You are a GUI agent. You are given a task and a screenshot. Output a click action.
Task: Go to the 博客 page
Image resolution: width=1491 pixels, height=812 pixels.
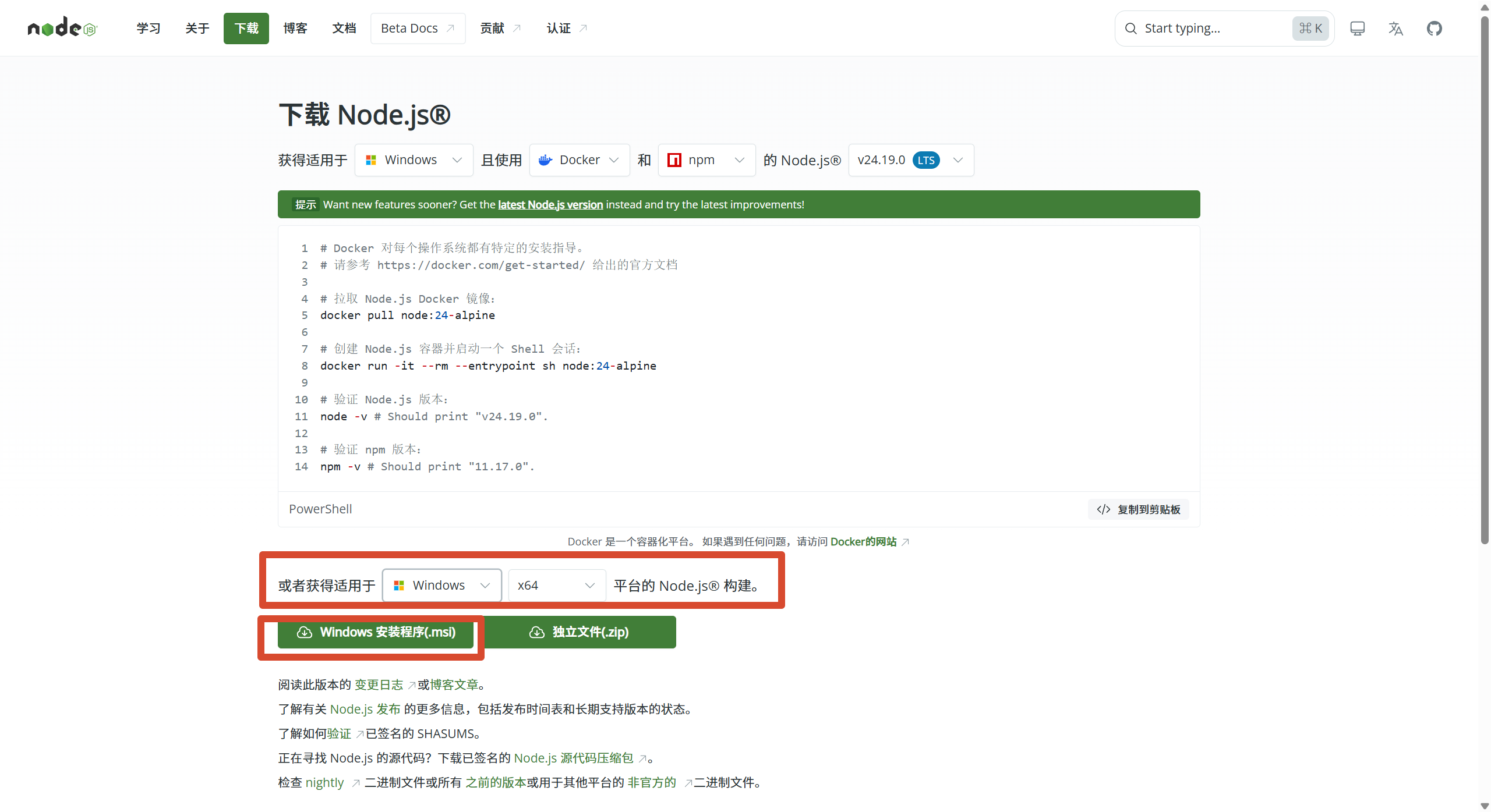click(295, 29)
